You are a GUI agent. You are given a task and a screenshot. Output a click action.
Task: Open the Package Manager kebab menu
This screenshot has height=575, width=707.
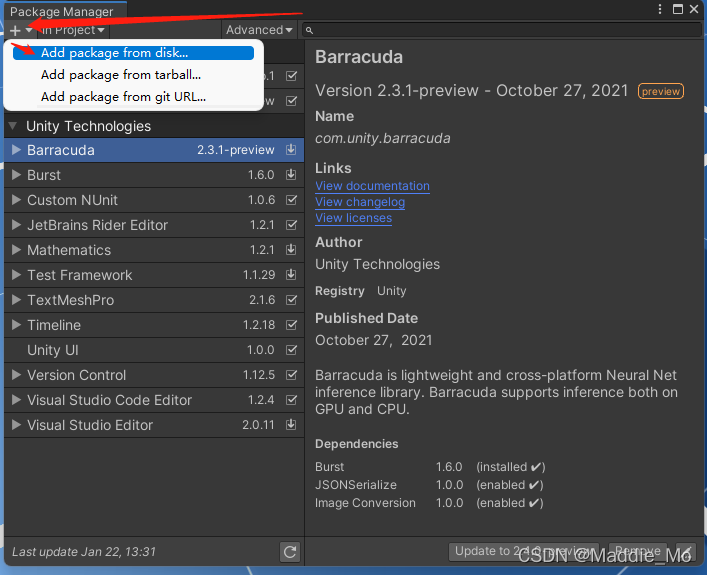[660, 9]
